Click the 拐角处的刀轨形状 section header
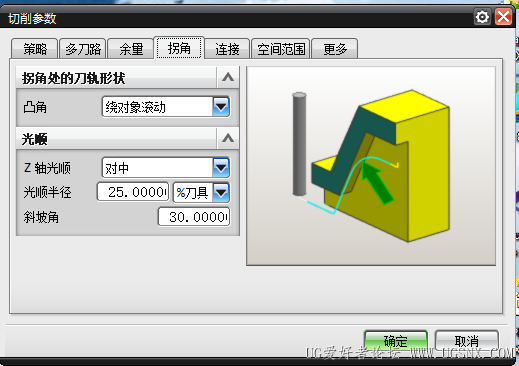 pos(128,78)
